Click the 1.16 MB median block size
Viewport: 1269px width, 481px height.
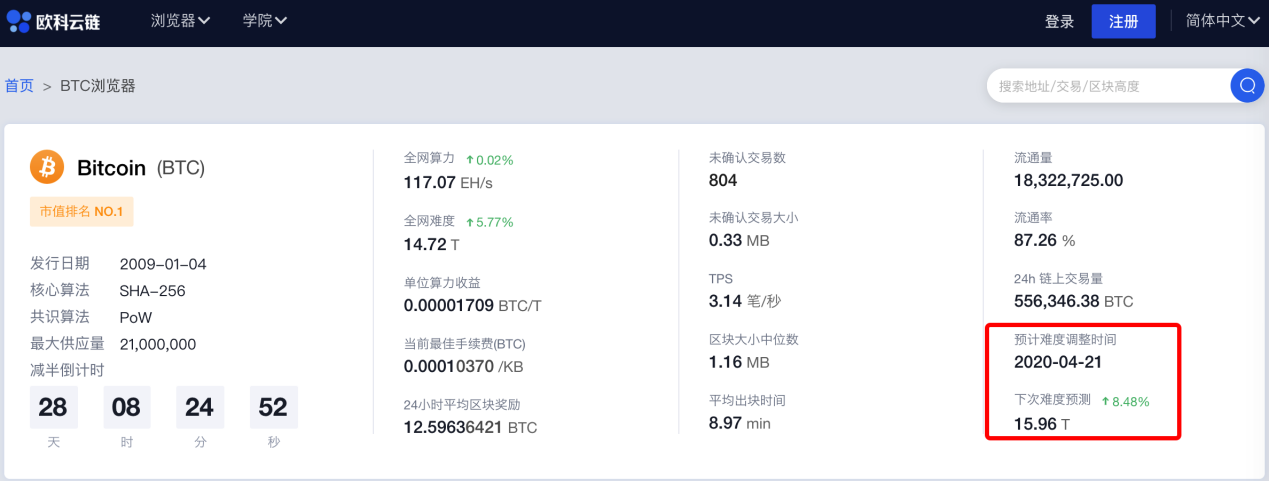tap(739, 362)
